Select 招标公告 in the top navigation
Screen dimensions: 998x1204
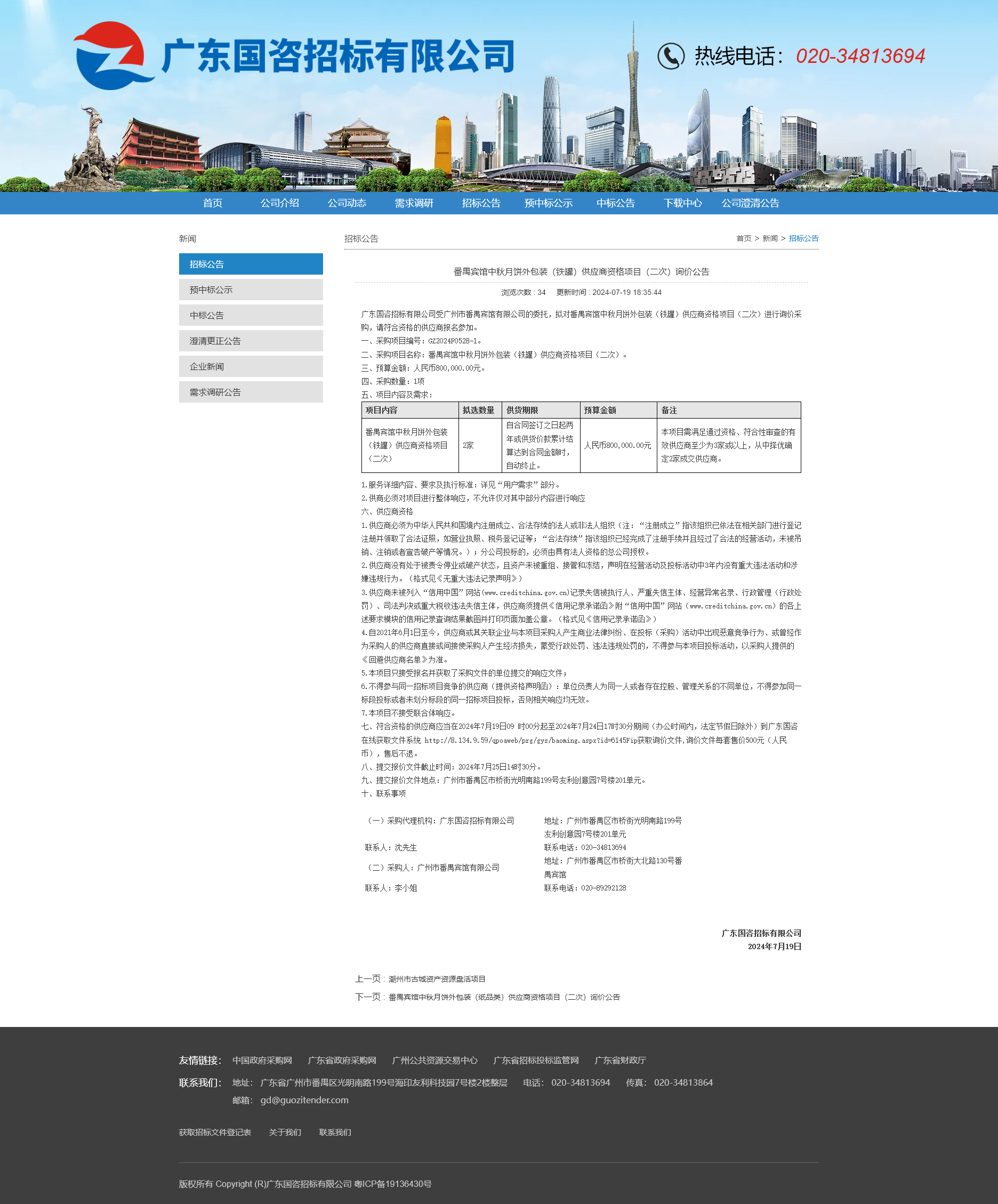(481, 203)
